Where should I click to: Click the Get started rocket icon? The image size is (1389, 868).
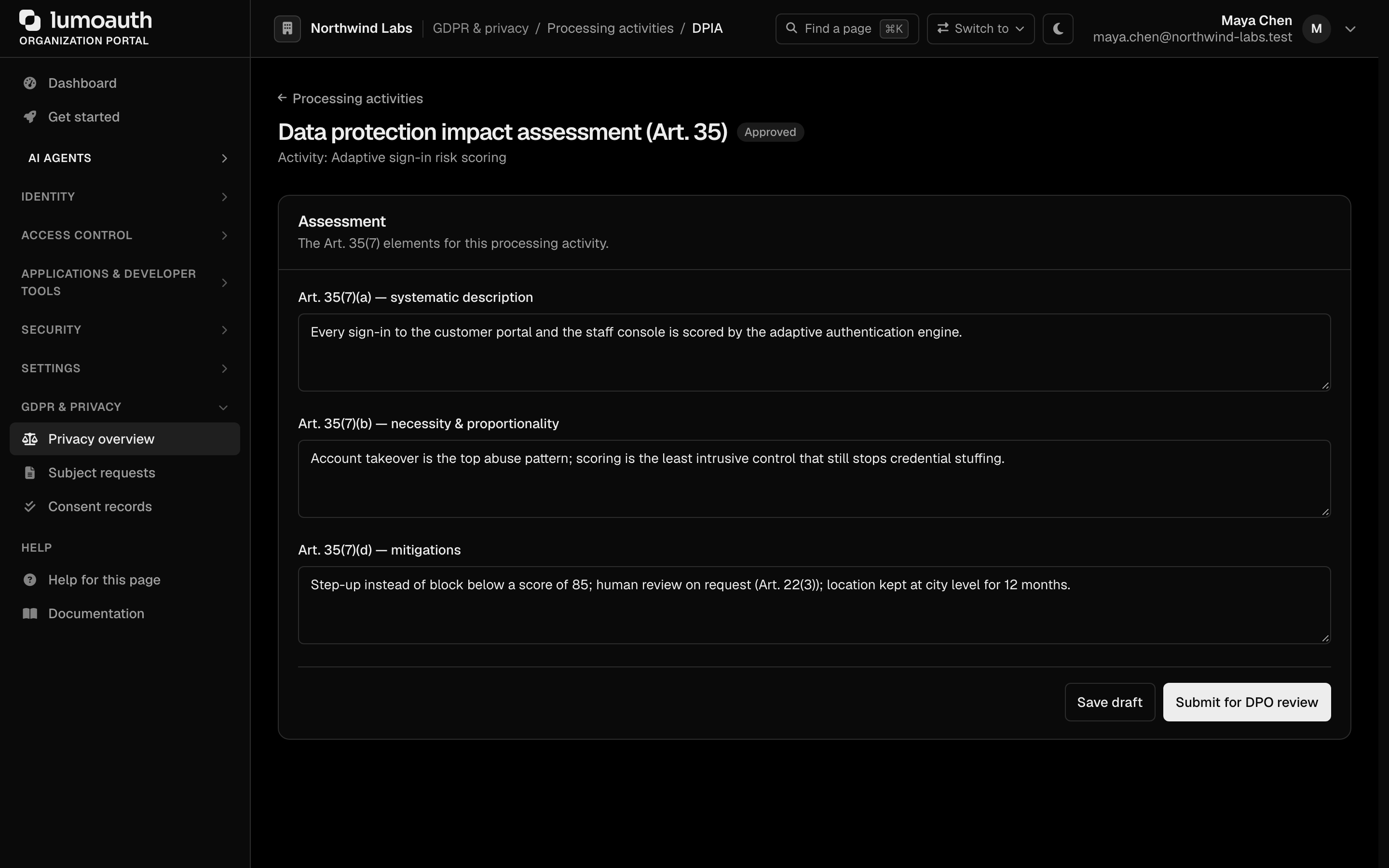(x=30, y=117)
